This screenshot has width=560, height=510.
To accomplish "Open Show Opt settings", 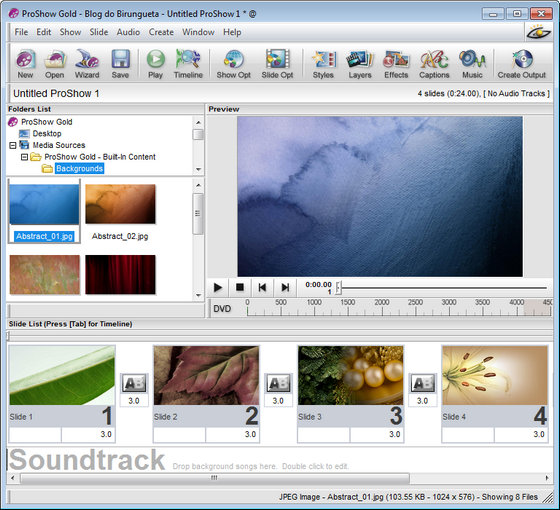I will tap(234, 64).
